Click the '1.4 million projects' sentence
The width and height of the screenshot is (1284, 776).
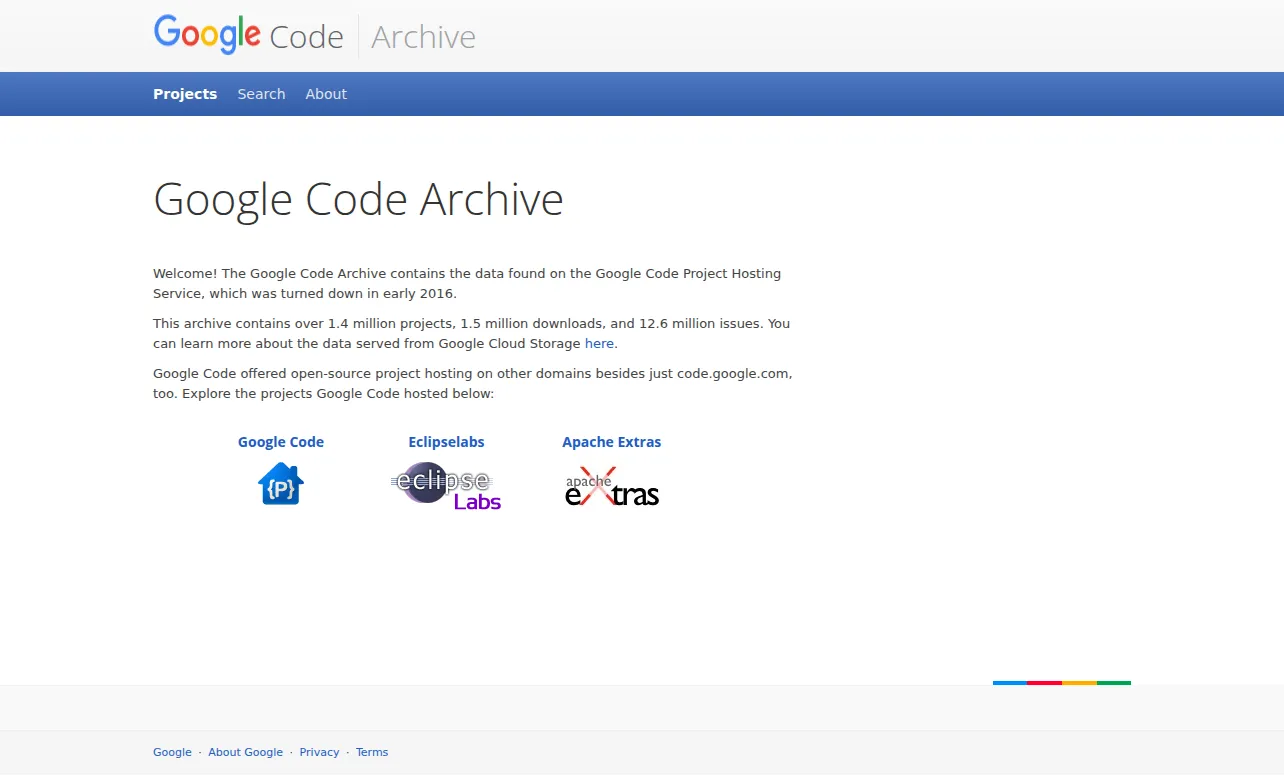(471, 333)
